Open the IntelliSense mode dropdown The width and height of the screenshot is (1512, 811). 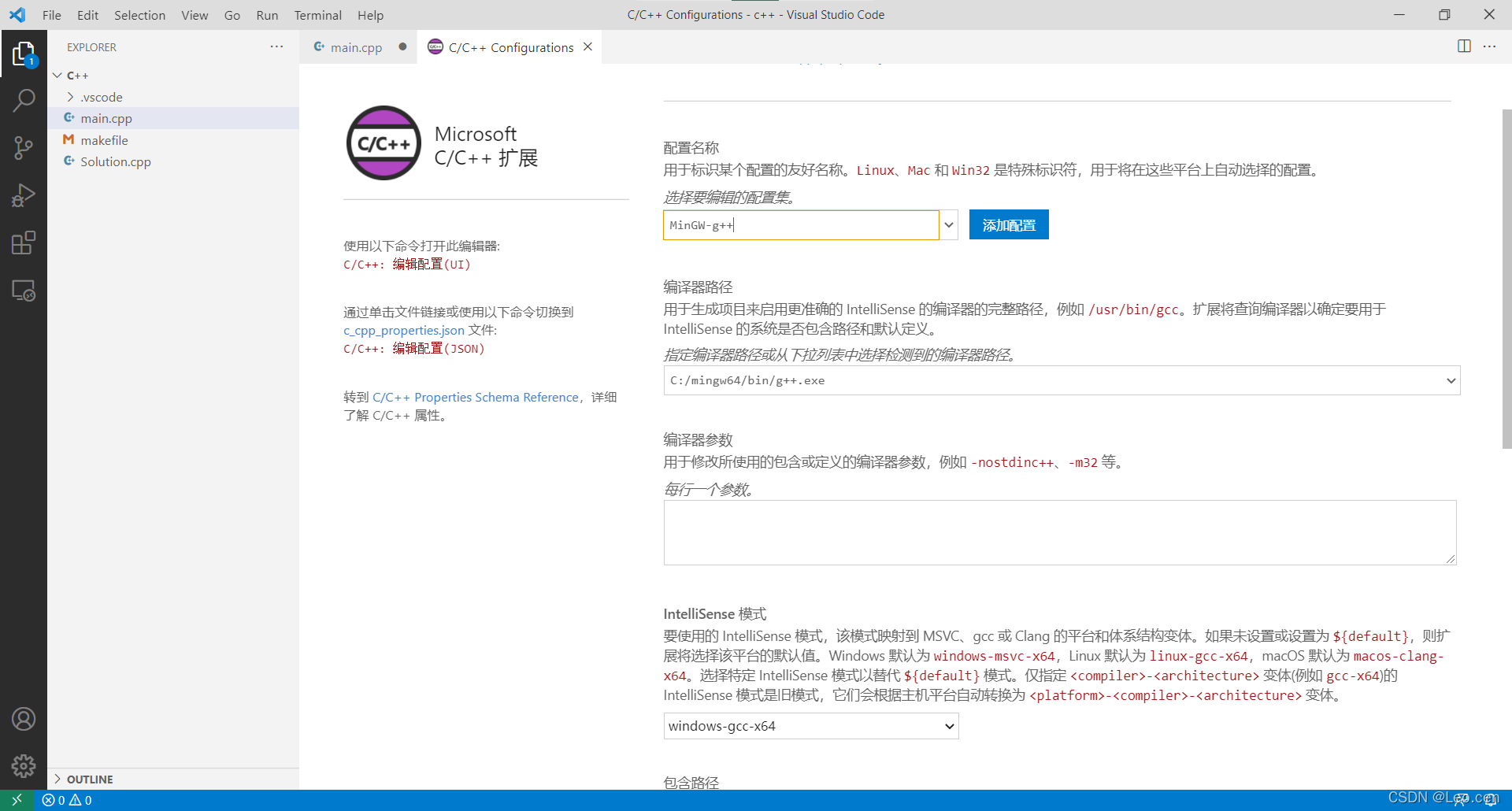click(811, 726)
